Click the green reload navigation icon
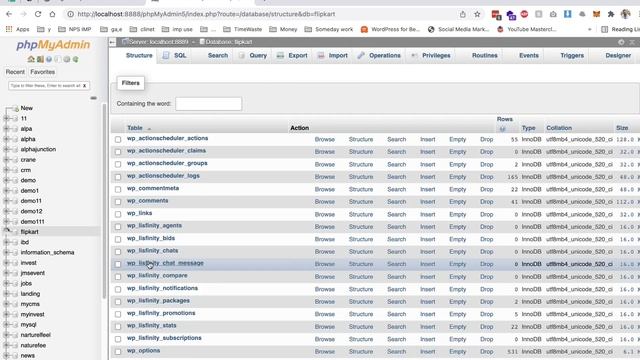 (x=76, y=59)
